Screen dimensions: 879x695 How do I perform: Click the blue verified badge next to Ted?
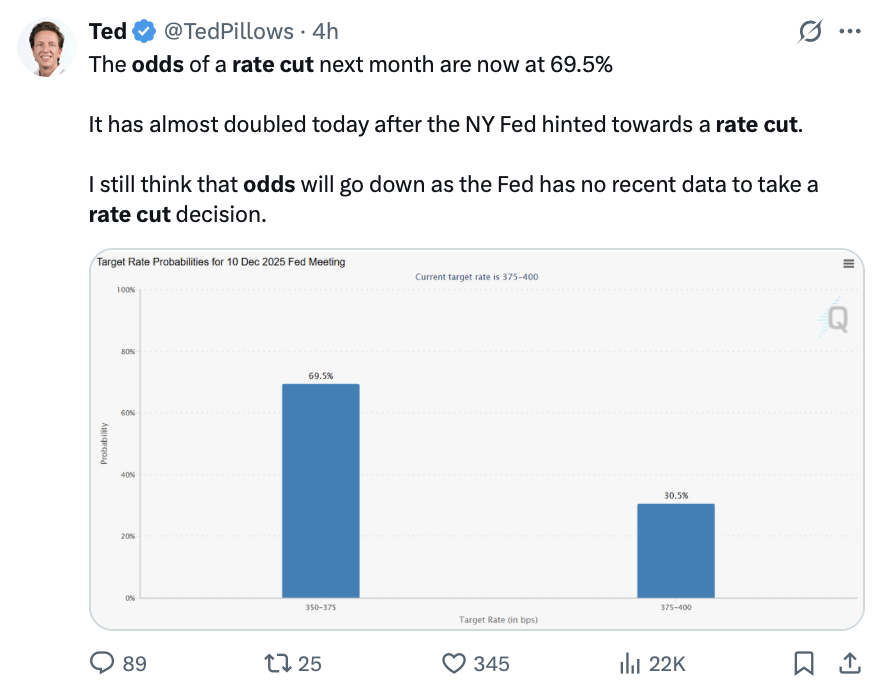point(143,30)
